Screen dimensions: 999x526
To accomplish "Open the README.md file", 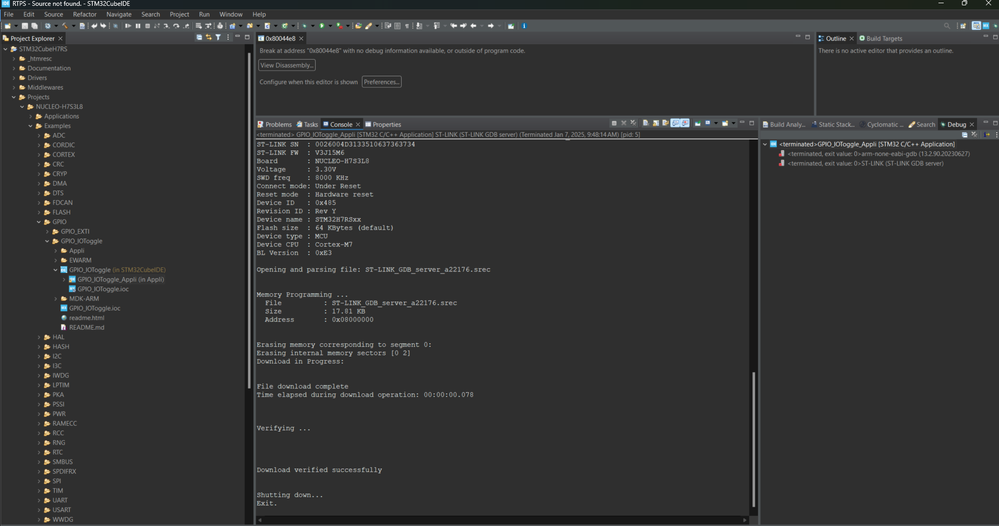I will click(x=86, y=327).
